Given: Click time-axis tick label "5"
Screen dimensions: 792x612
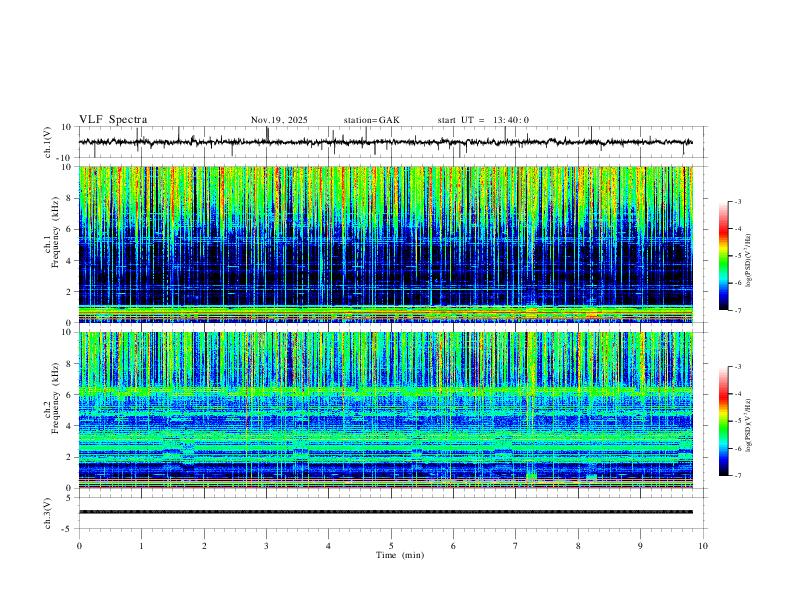Looking at the screenshot, I should click(x=391, y=546).
